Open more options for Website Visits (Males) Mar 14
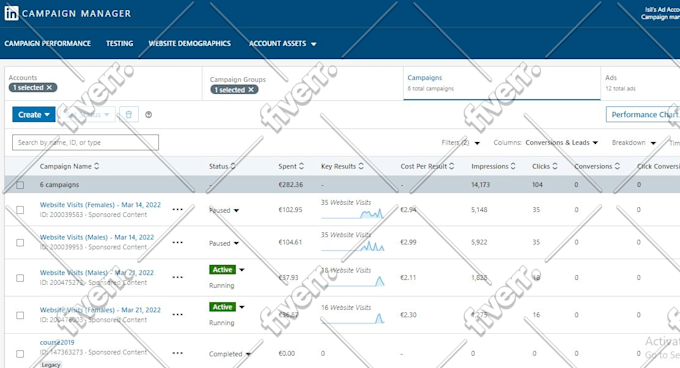The width and height of the screenshot is (680, 368). coord(177,242)
